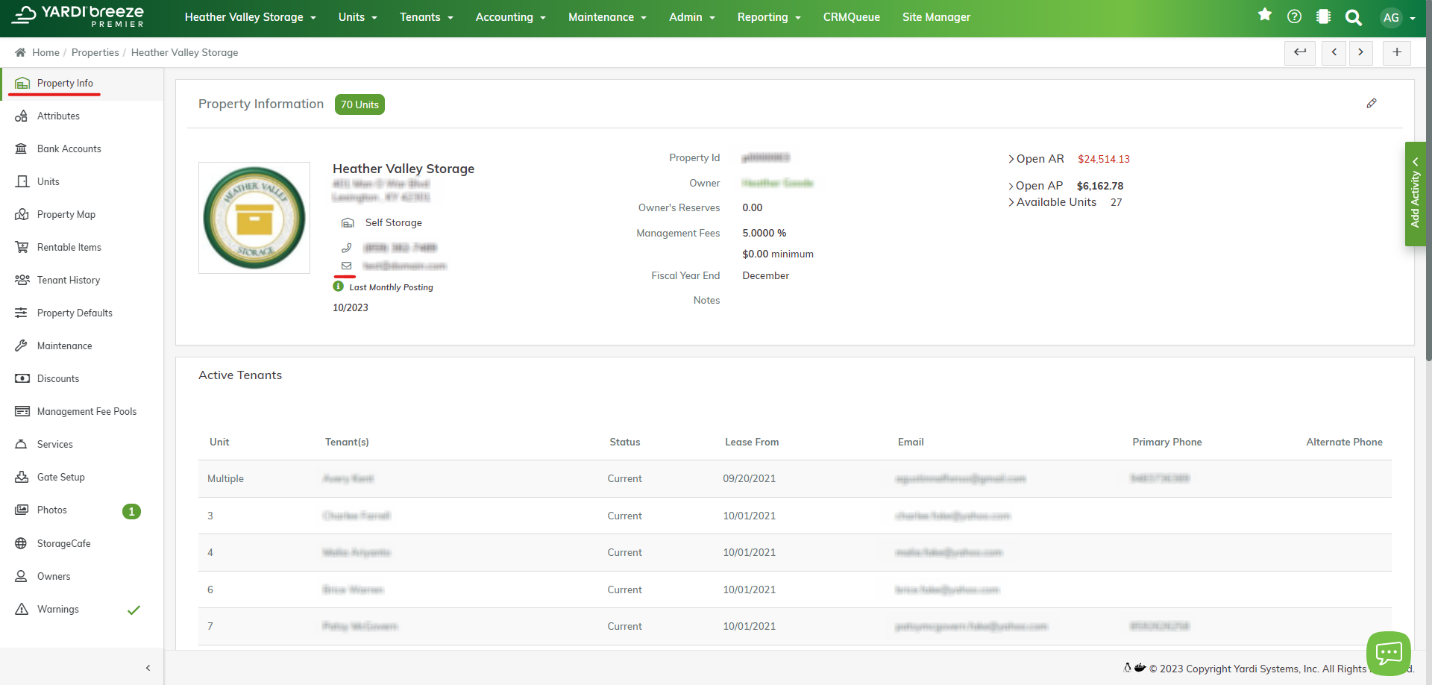This screenshot has height=685, width=1432.
Task: Open the Heather Valley Storage dropdown
Action: pyautogui.click(x=250, y=17)
